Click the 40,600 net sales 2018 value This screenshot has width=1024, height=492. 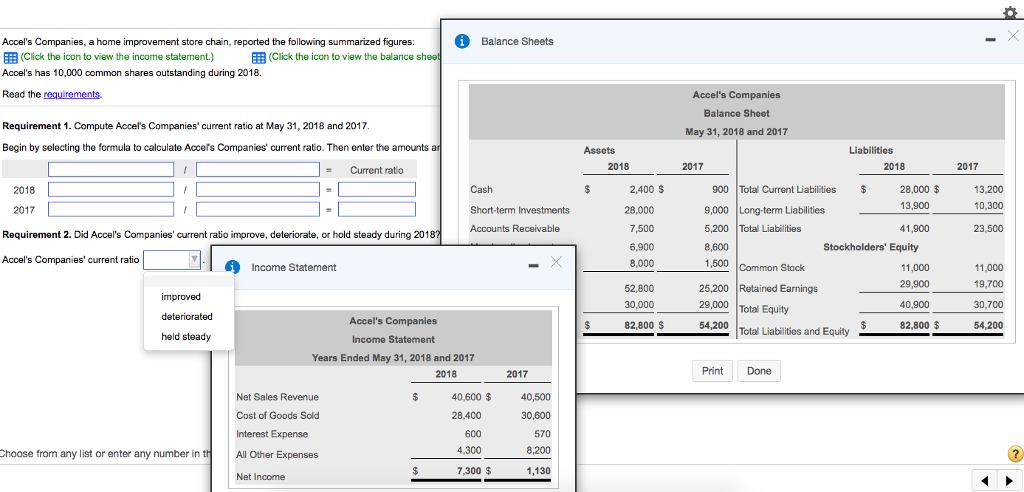[466, 397]
